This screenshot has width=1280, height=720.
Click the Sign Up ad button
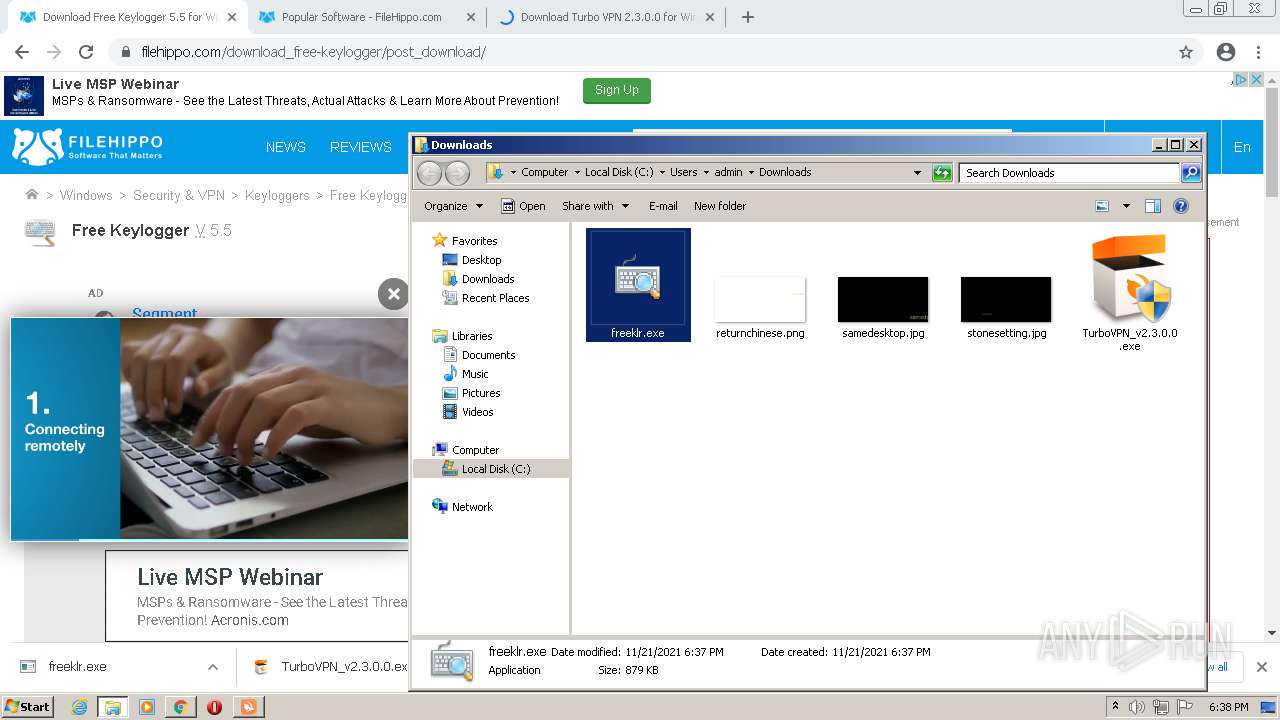(617, 90)
